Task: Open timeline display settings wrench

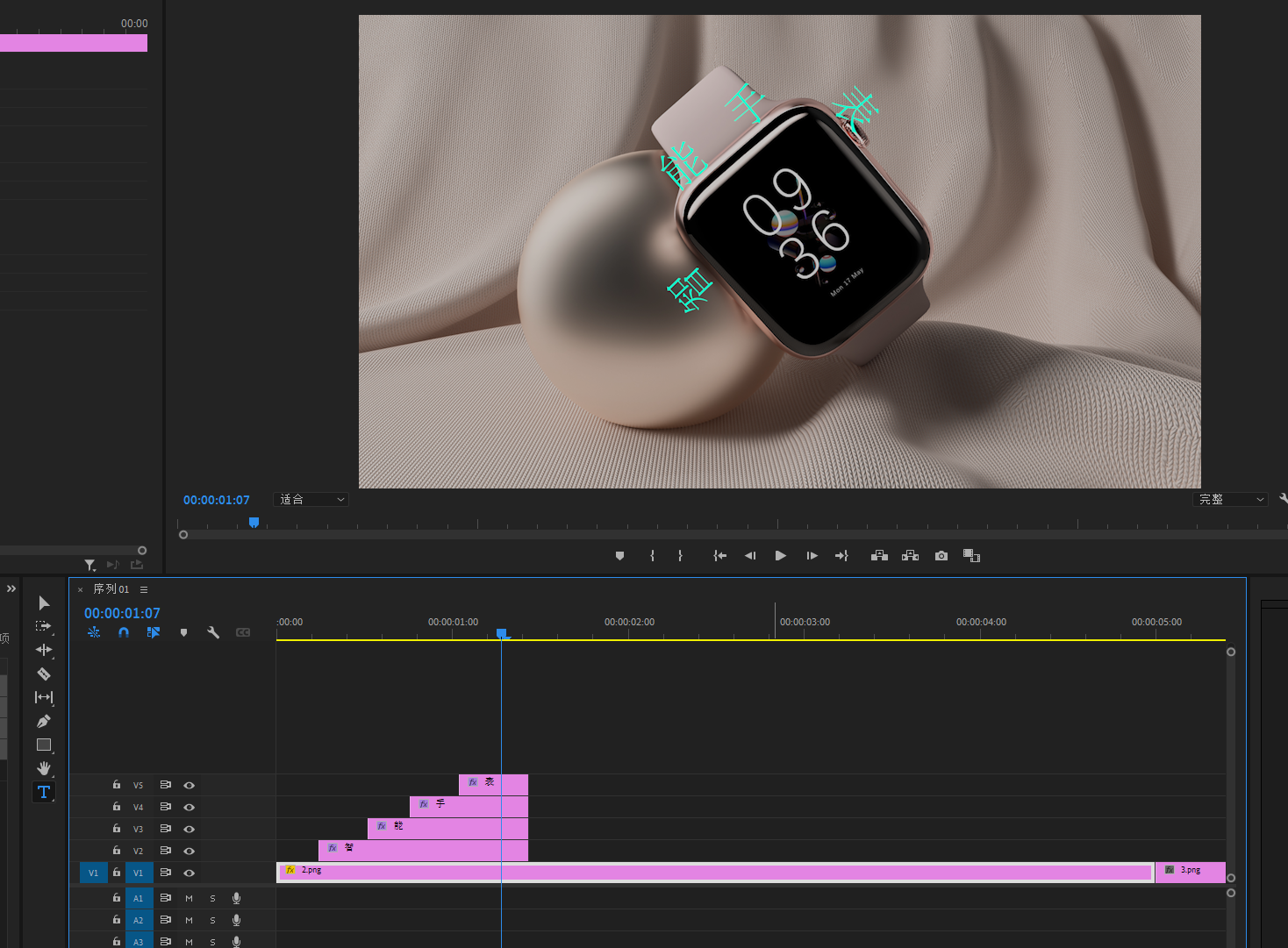Action: (x=213, y=632)
